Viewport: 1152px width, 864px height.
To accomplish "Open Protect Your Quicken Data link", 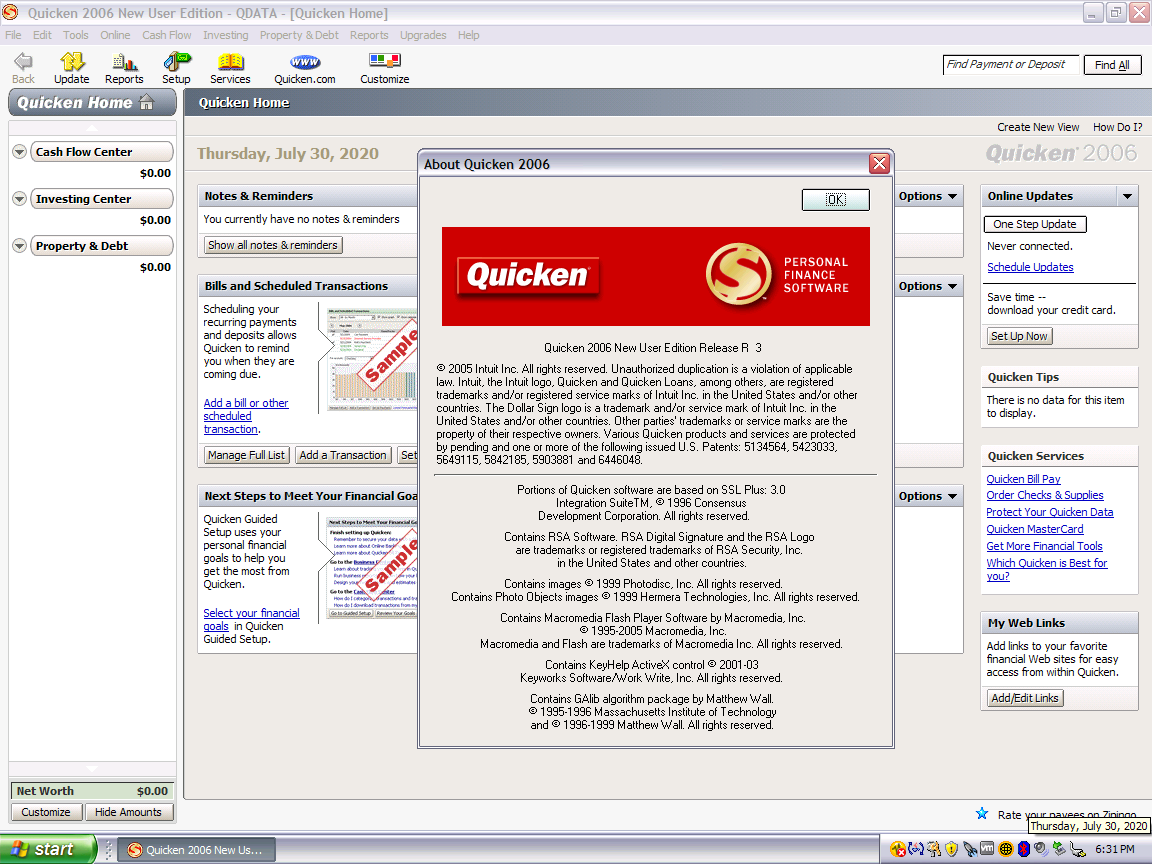I will (x=1050, y=512).
